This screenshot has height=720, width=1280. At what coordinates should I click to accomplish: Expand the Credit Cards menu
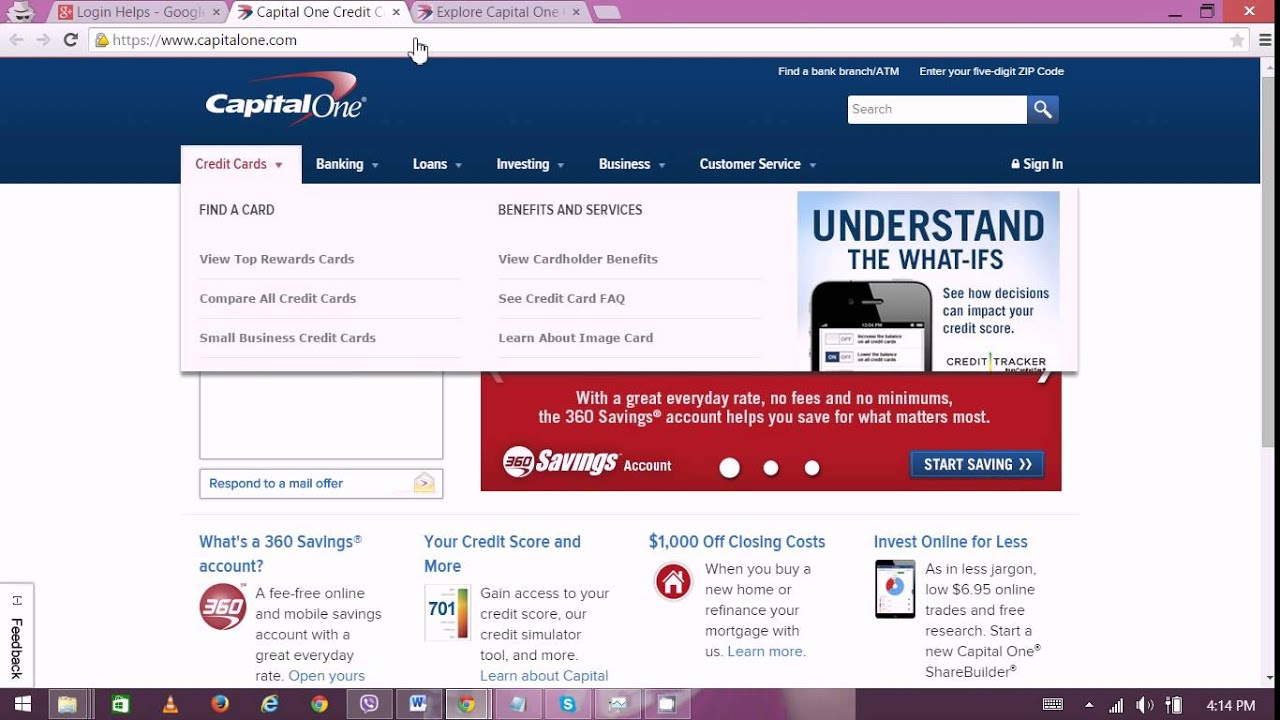tap(240, 164)
